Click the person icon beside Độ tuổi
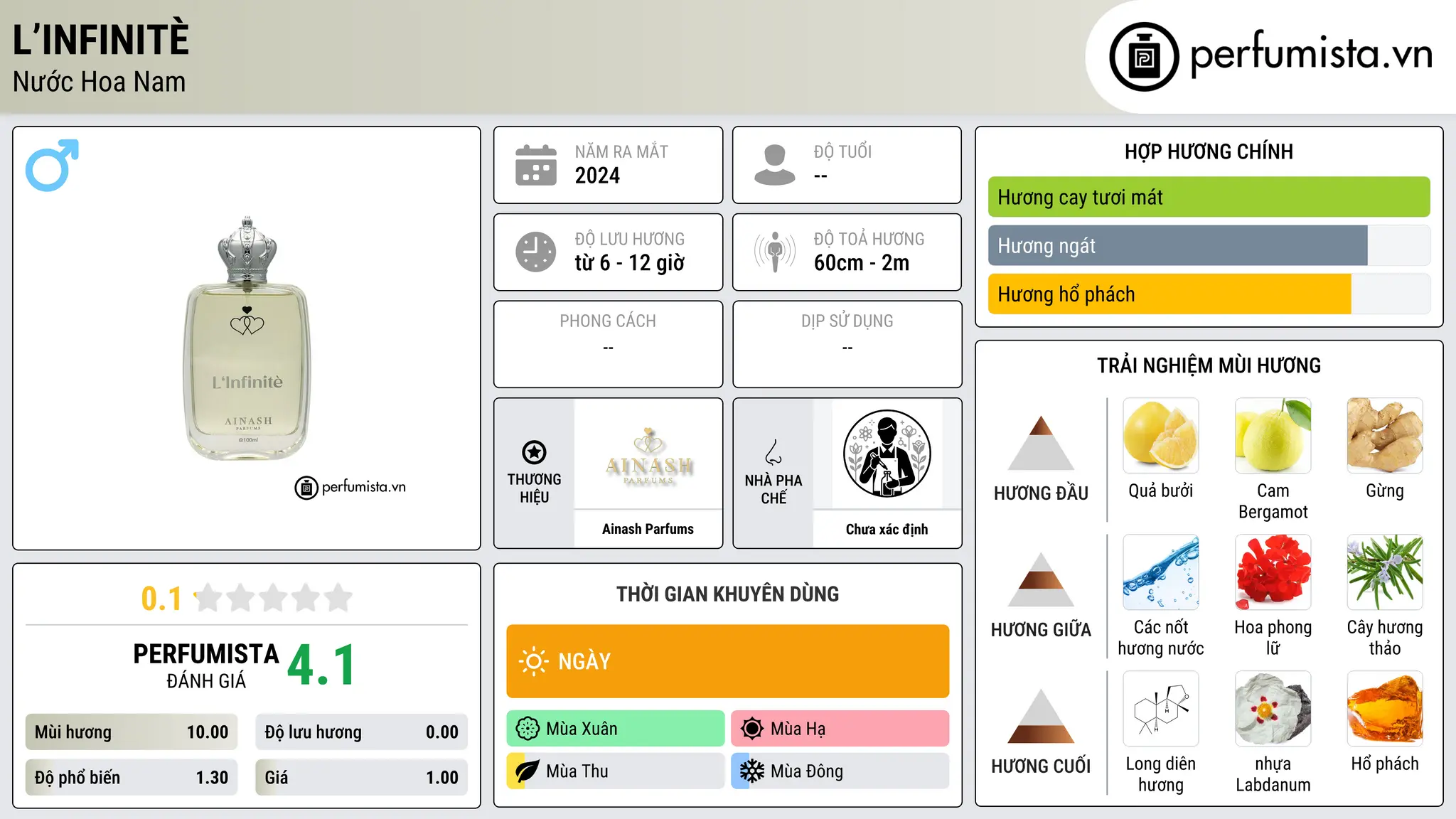The image size is (1456, 819). [x=774, y=165]
